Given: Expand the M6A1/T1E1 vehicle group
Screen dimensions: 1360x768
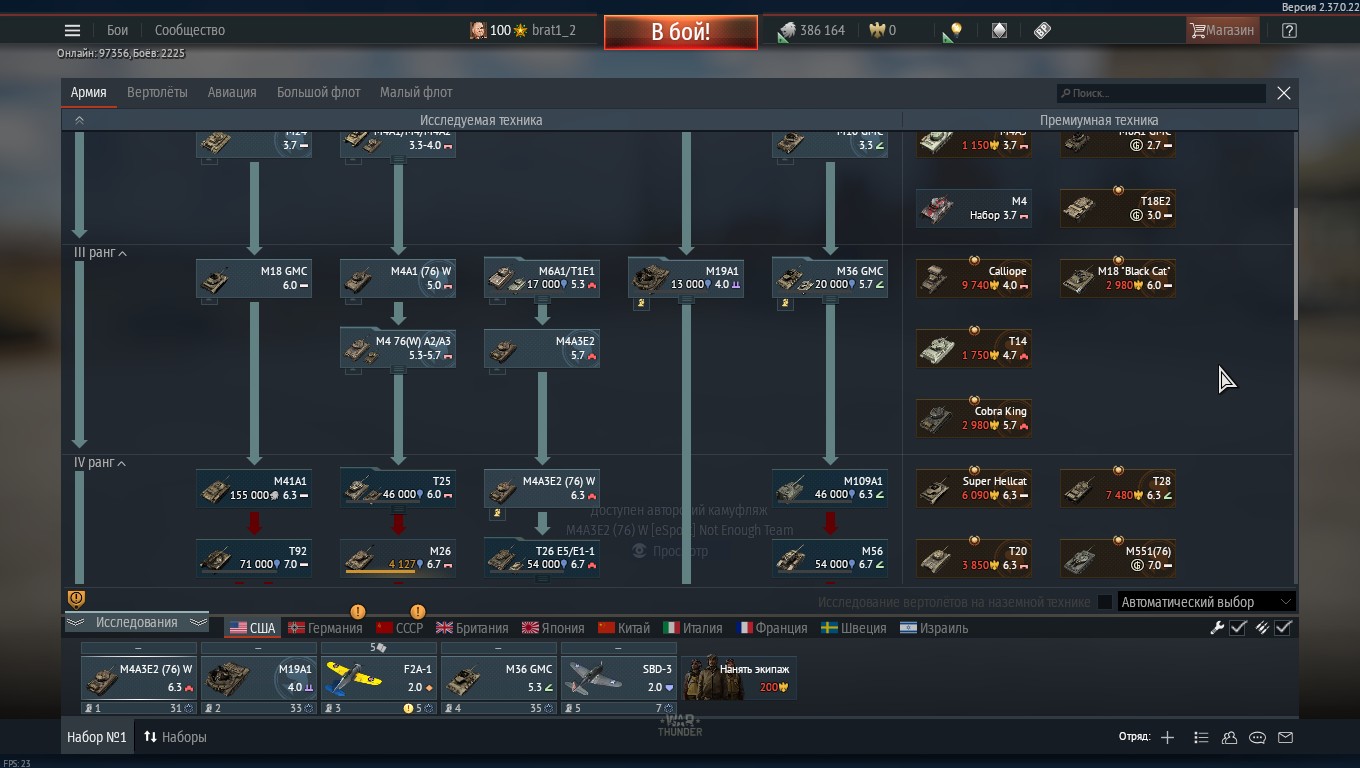Looking at the screenshot, I should [542, 278].
